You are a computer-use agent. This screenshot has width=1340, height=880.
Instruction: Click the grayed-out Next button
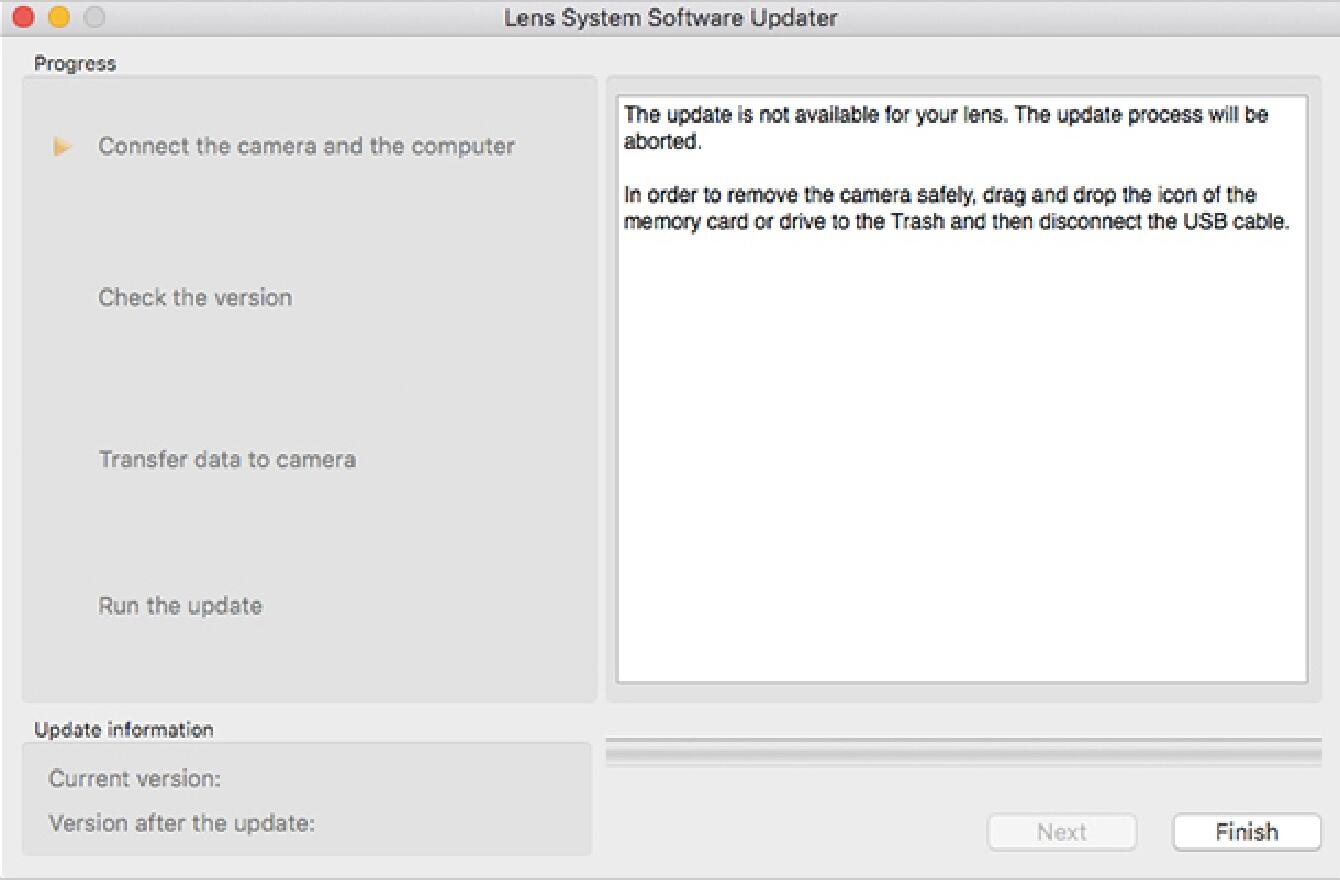pyautogui.click(x=1061, y=832)
